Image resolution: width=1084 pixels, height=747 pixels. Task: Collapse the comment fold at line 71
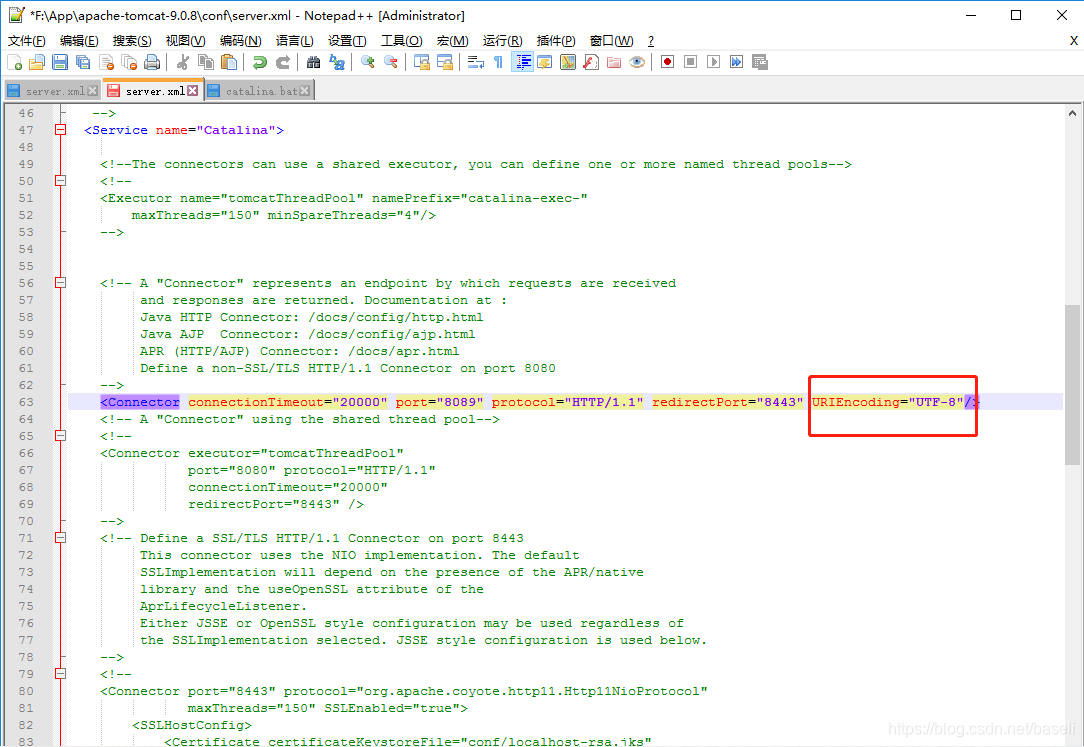(61, 538)
